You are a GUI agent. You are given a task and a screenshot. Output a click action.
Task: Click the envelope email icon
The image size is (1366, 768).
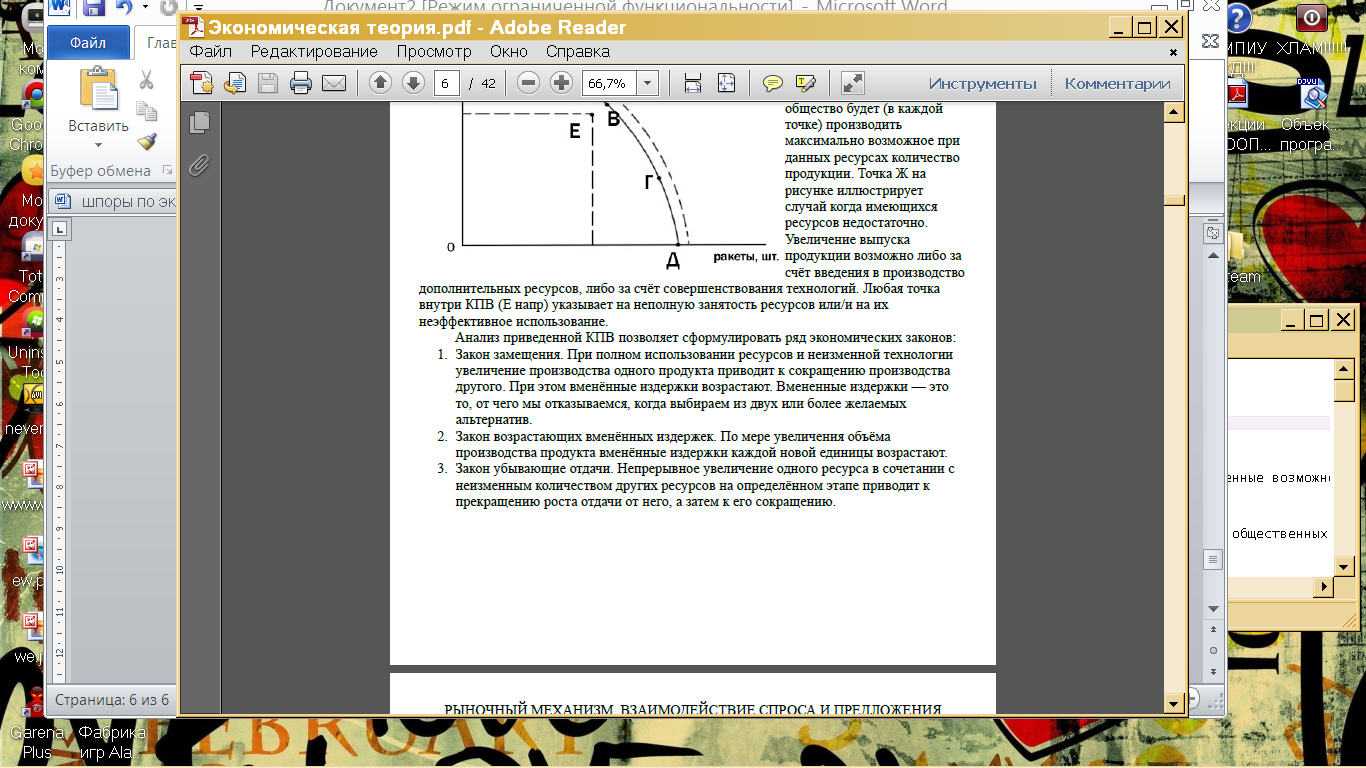333,83
